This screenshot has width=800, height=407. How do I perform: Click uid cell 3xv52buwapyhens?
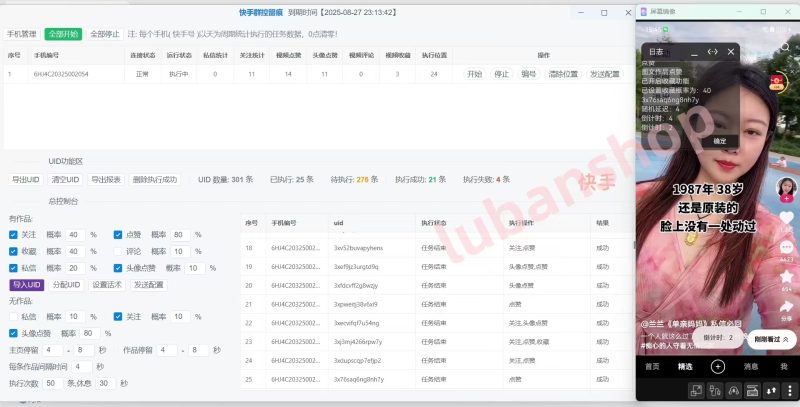358,248
